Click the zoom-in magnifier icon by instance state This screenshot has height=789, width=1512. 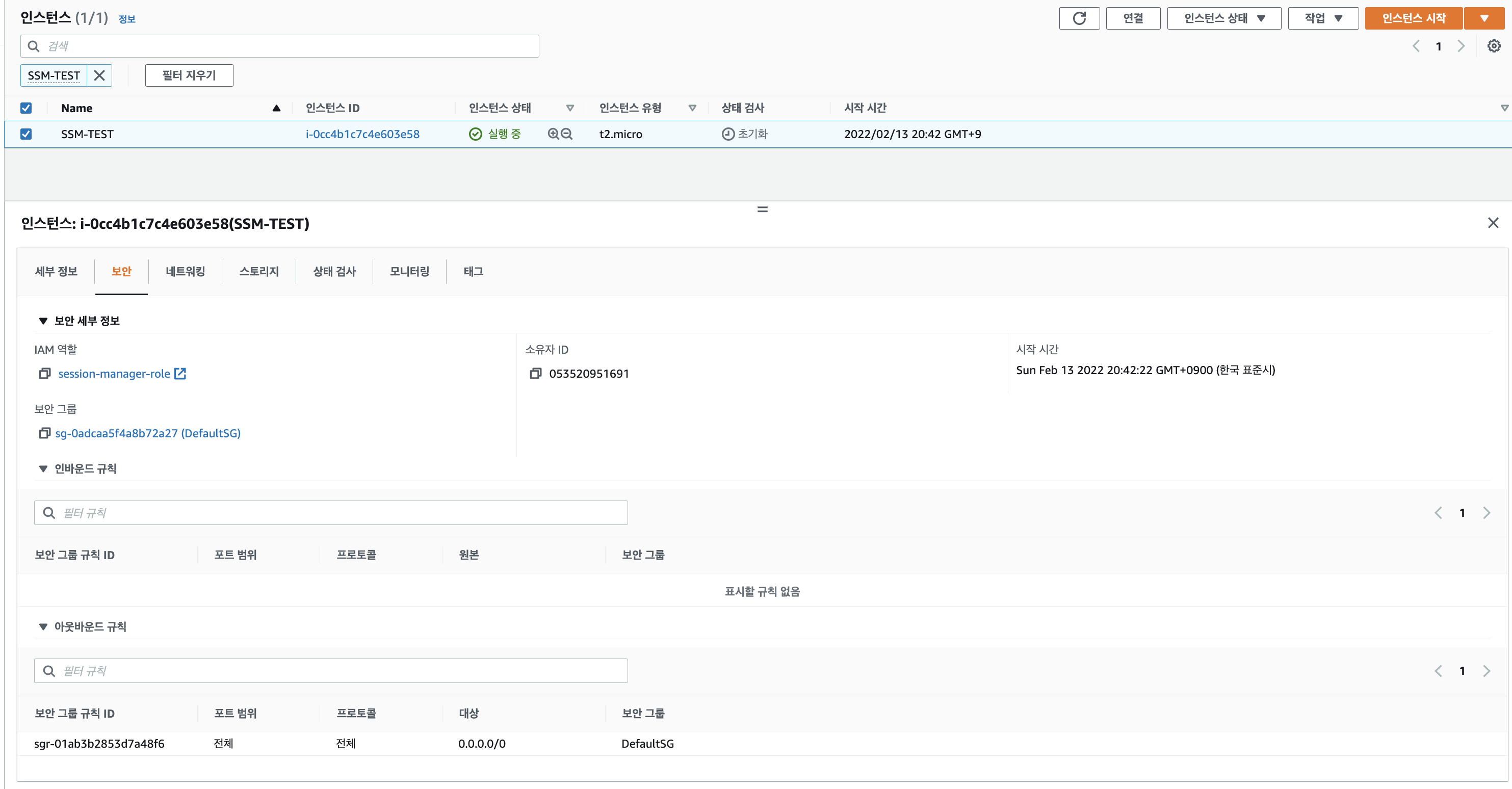pyautogui.click(x=553, y=134)
